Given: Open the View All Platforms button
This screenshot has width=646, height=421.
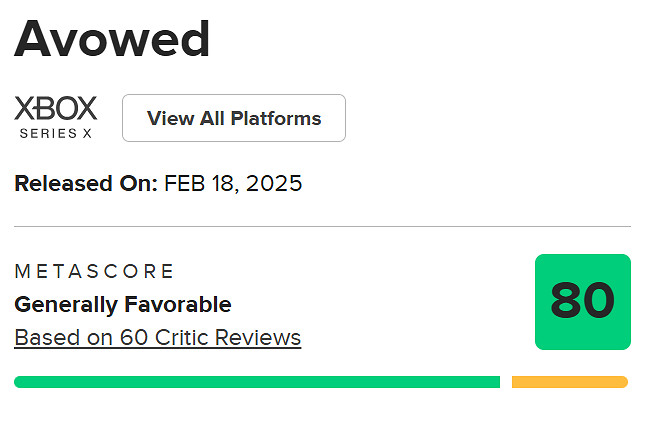Looking at the screenshot, I should point(234,118).
